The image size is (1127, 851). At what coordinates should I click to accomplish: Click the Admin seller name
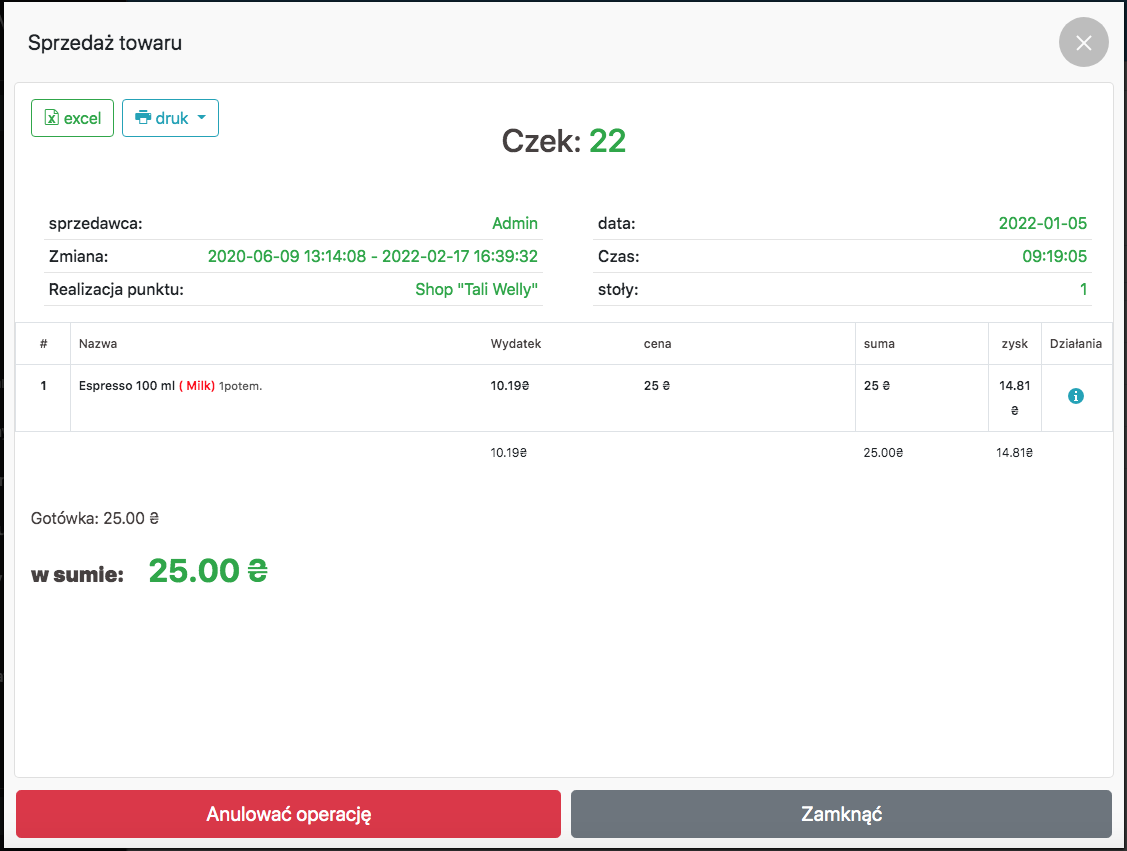pos(514,223)
